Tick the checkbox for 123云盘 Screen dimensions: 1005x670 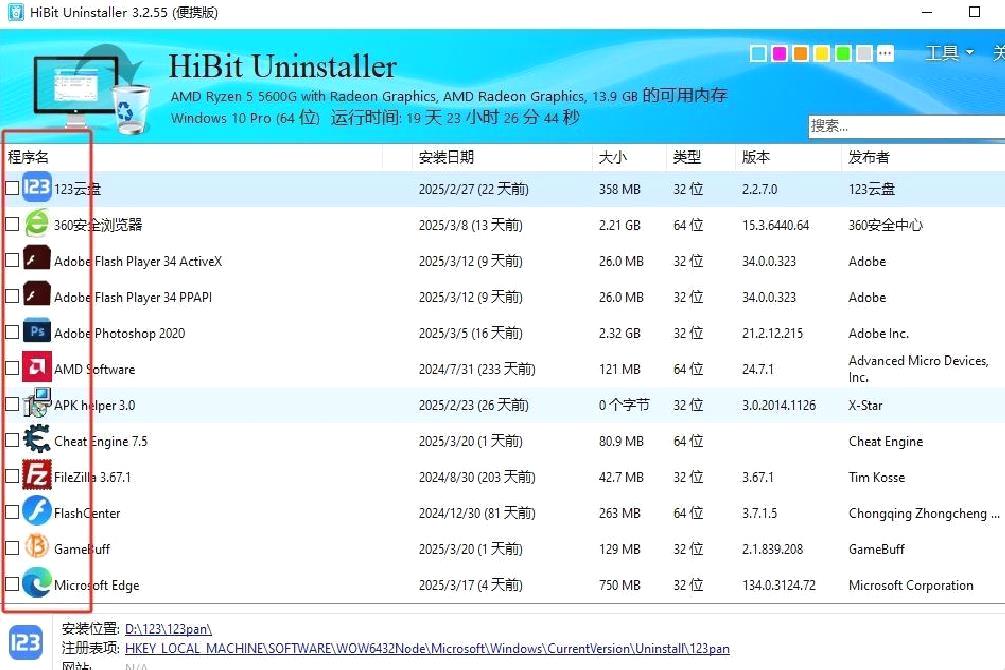point(12,188)
